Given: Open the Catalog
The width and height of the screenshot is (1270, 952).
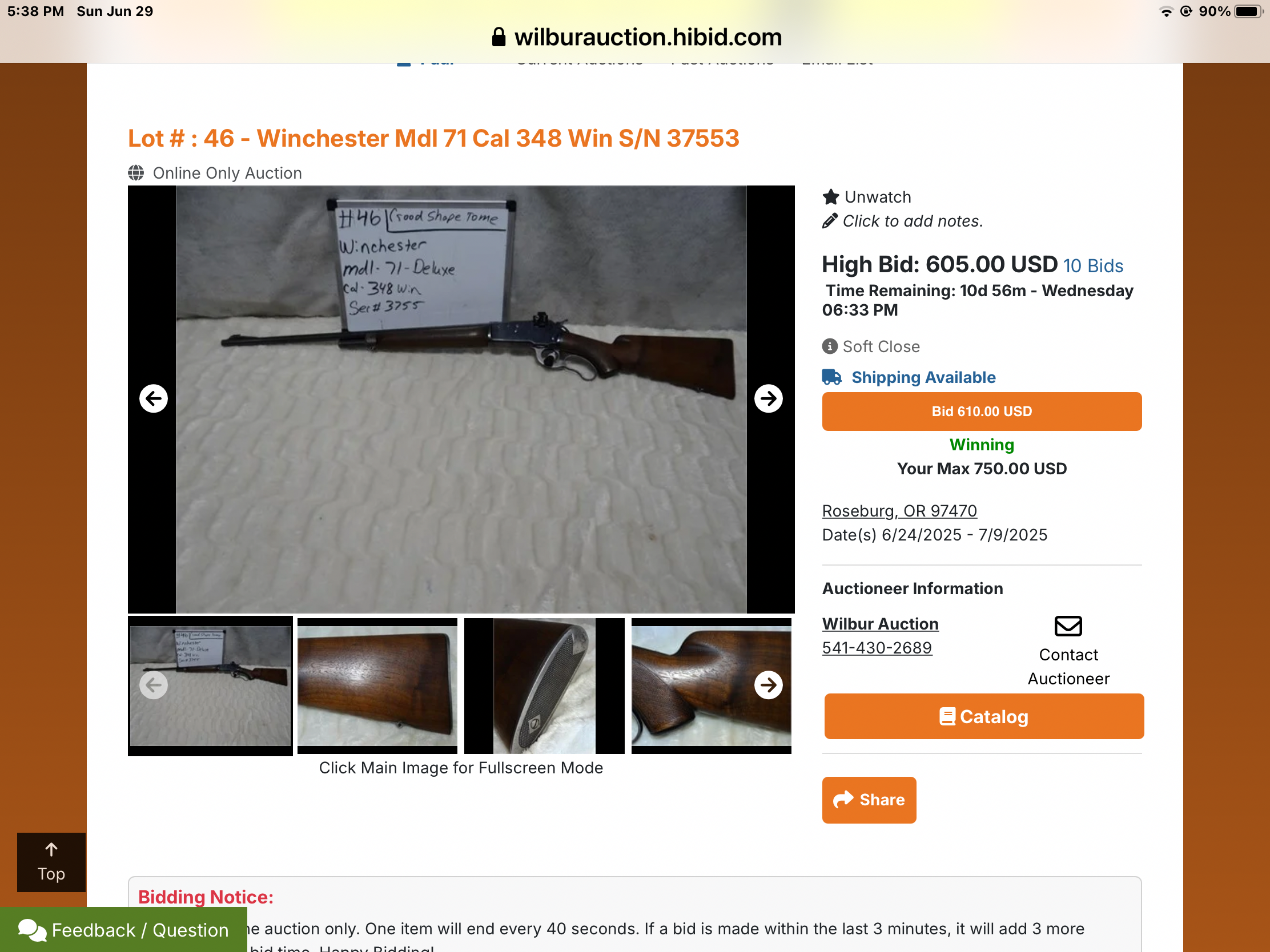Looking at the screenshot, I should tap(984, 716).
